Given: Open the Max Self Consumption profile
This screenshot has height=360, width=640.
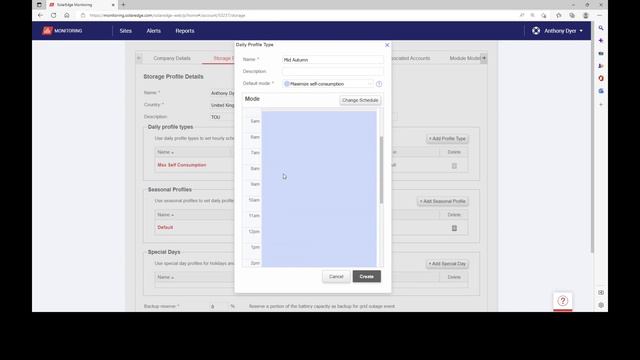Looking at the screenshot, I should click(182, 165).
